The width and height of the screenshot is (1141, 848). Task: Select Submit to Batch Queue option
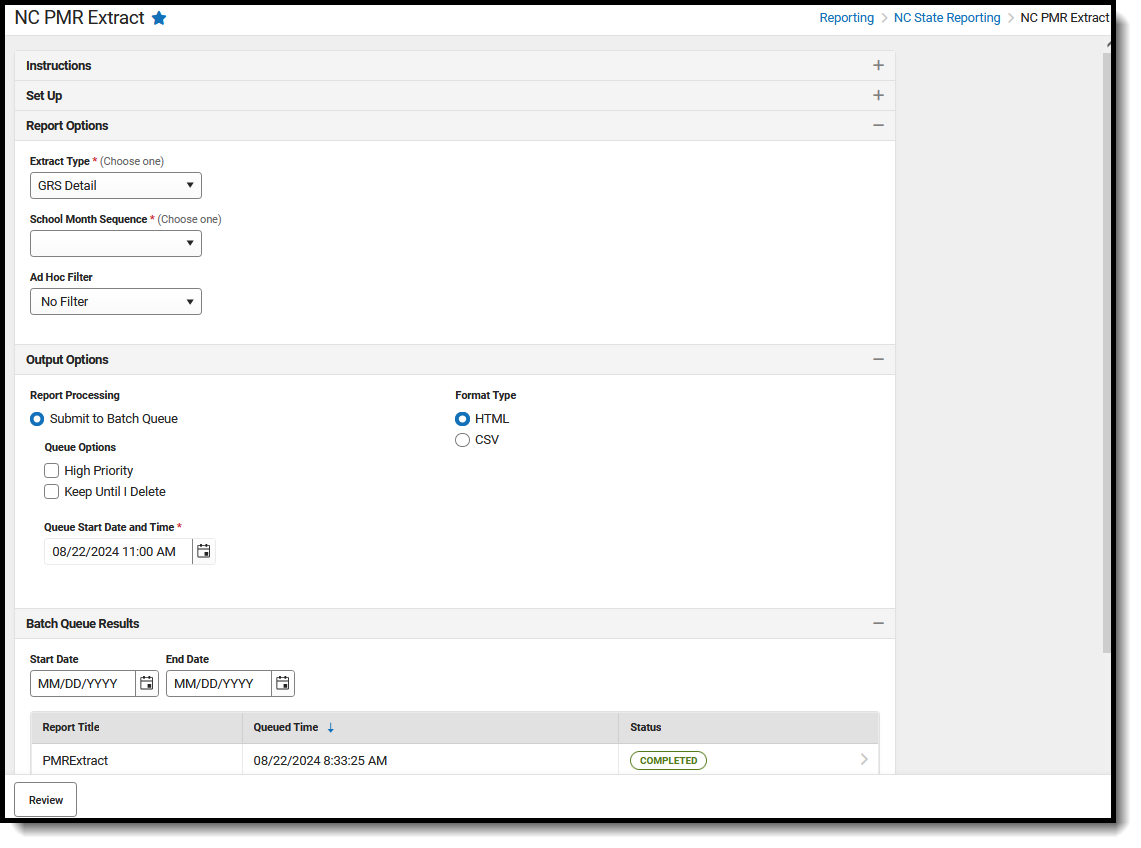click(37, 419)
